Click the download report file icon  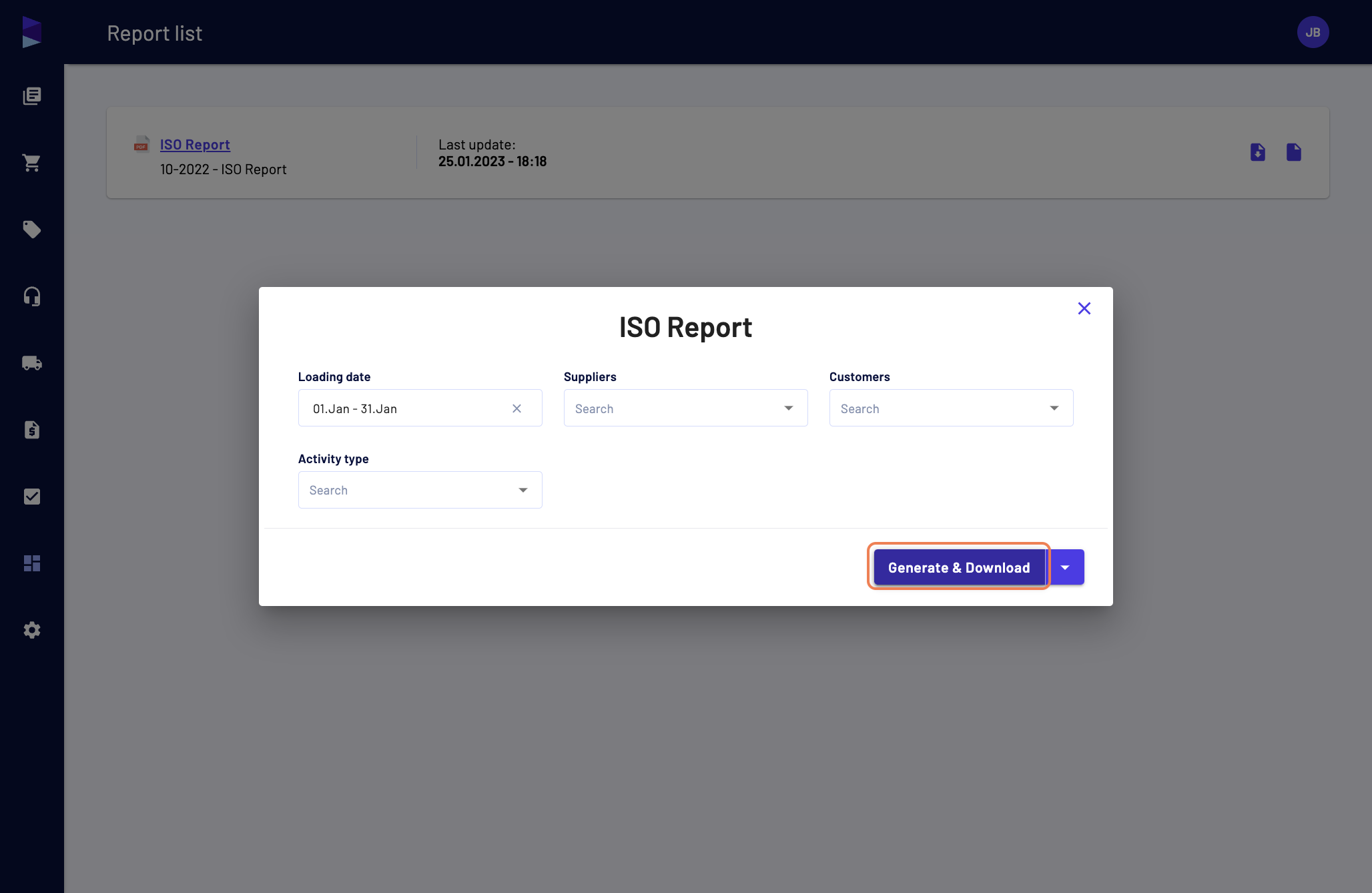pyautogui.click(x=1258, y=152)
